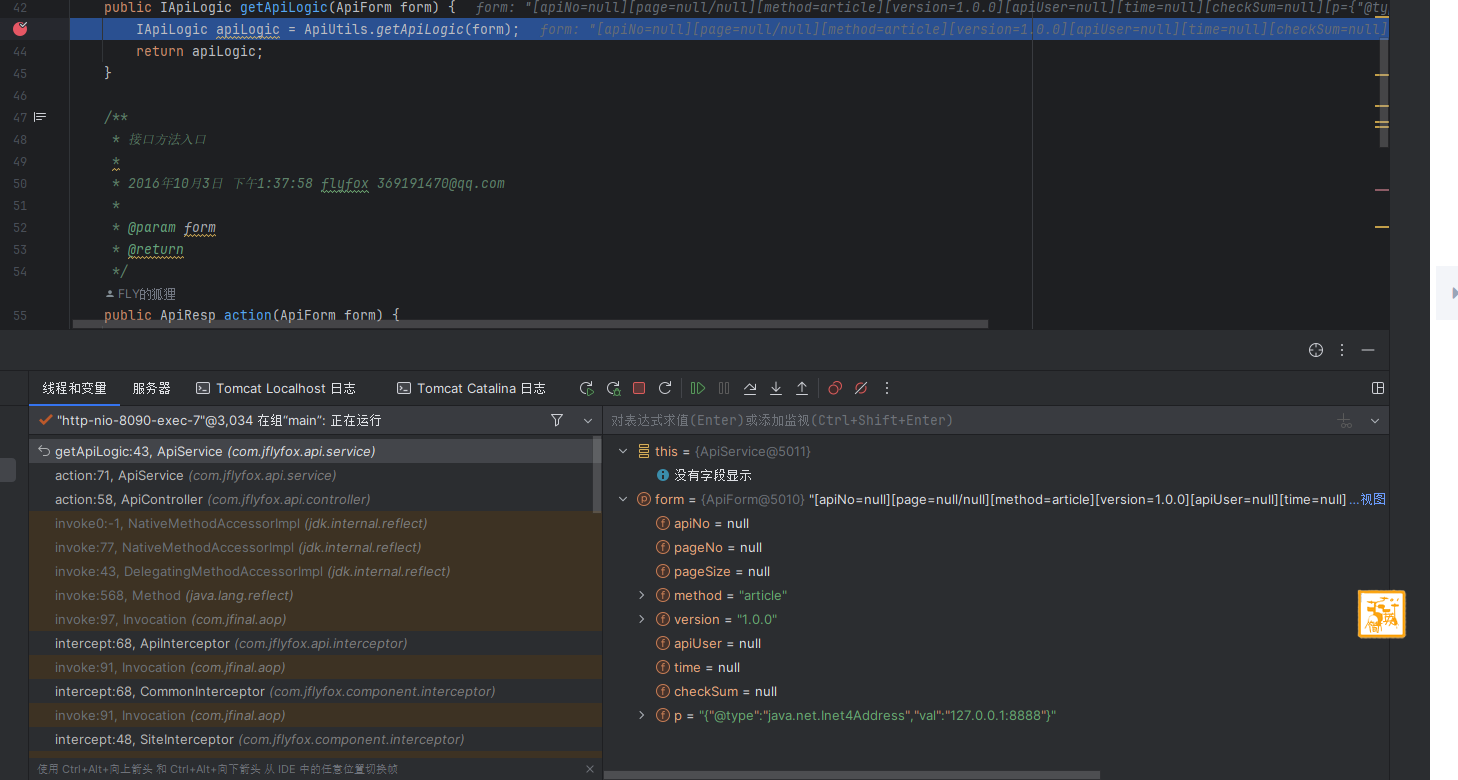View all breakpoints
The image size is (1458, 780).
point(835,388)
